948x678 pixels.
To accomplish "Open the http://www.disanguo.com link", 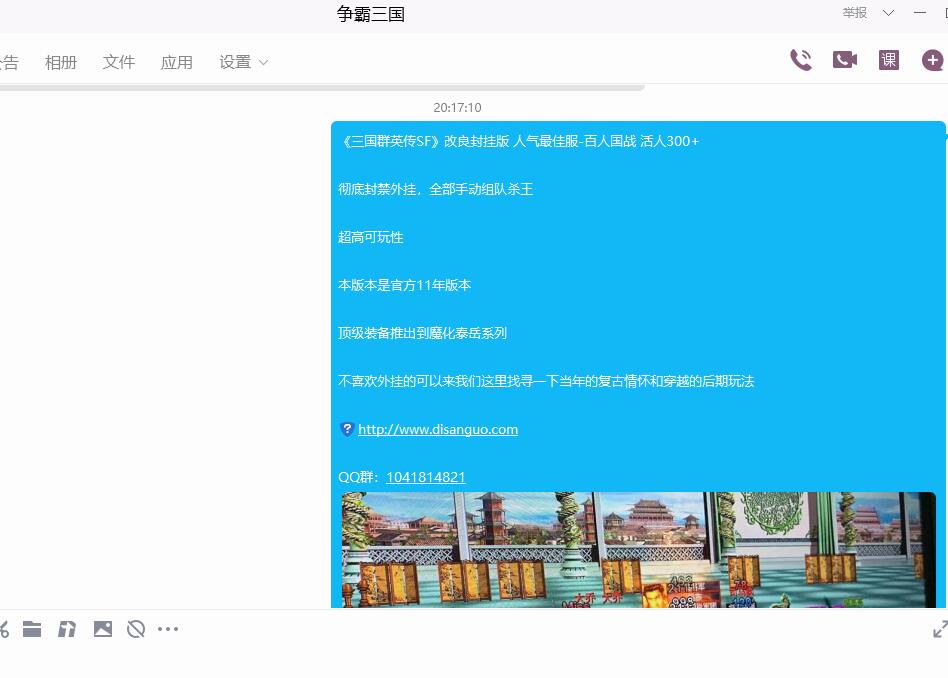I will click(x=438, y=429).
